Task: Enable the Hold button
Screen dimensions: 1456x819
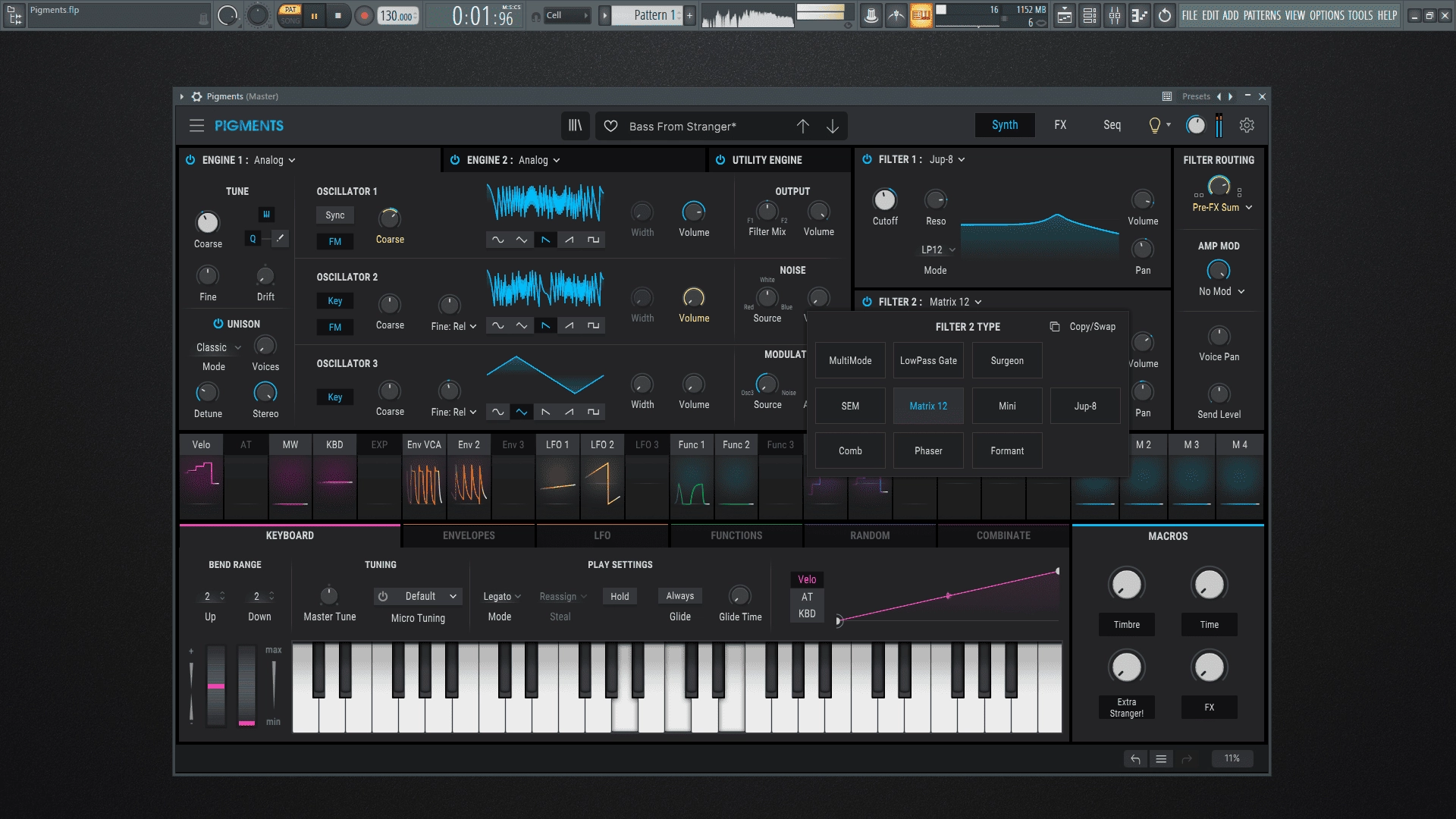Action: pos(620,597)
